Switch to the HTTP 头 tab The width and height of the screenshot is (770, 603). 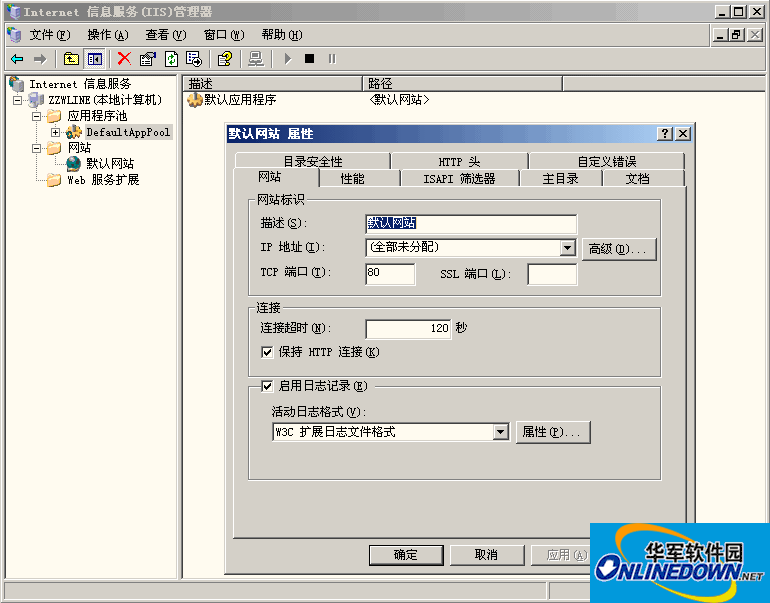tap(459, 161)
